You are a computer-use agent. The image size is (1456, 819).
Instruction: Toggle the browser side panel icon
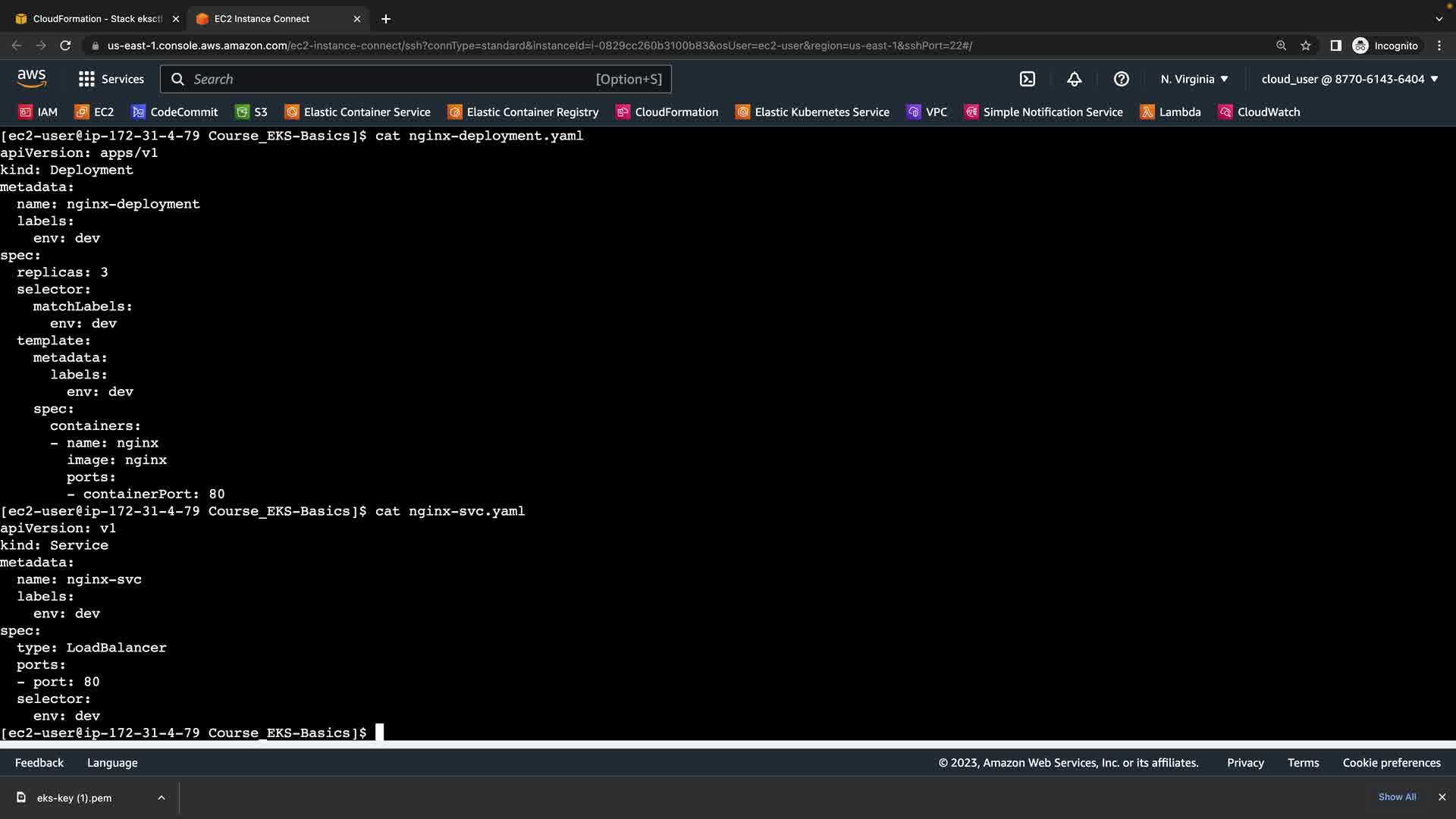[1335, 45]
